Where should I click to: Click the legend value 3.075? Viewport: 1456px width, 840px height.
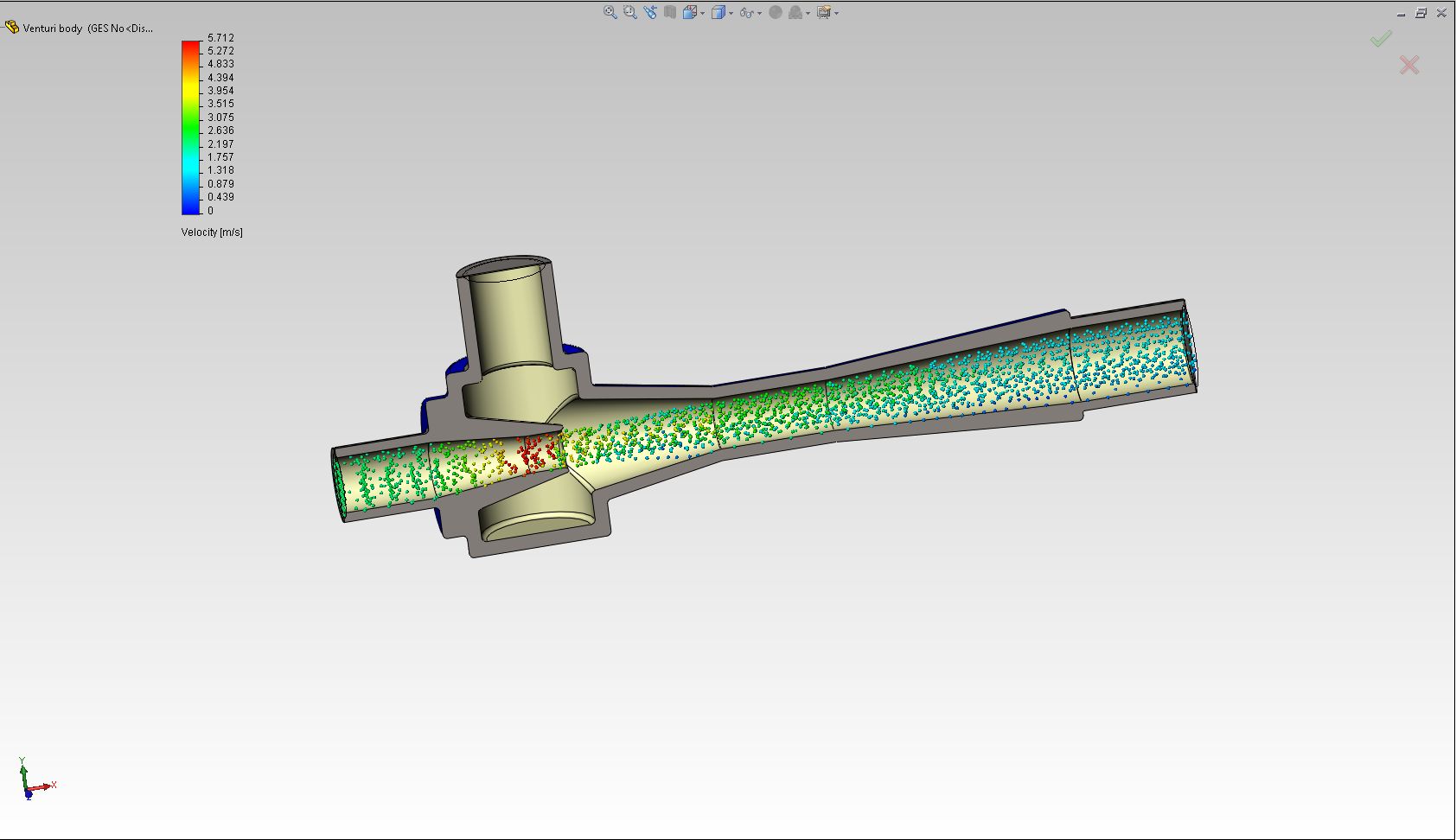(220, 118)
